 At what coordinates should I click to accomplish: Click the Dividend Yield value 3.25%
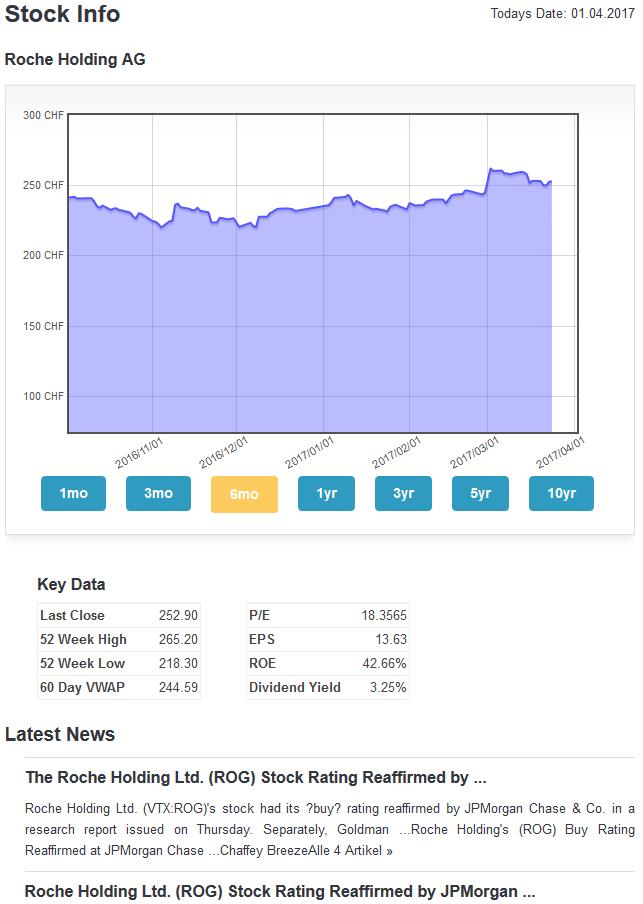(x=388, y=687)
